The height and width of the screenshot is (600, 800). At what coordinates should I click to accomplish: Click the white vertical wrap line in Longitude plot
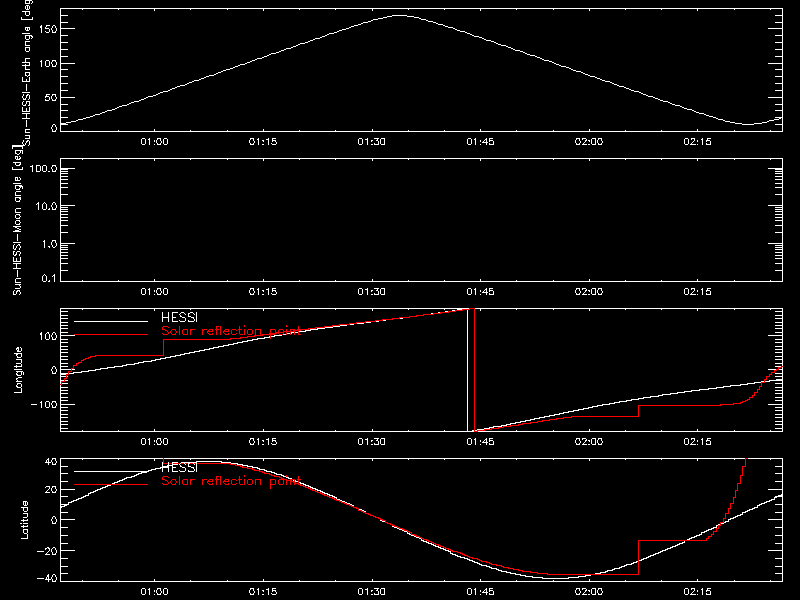click(x=467, y=370)
